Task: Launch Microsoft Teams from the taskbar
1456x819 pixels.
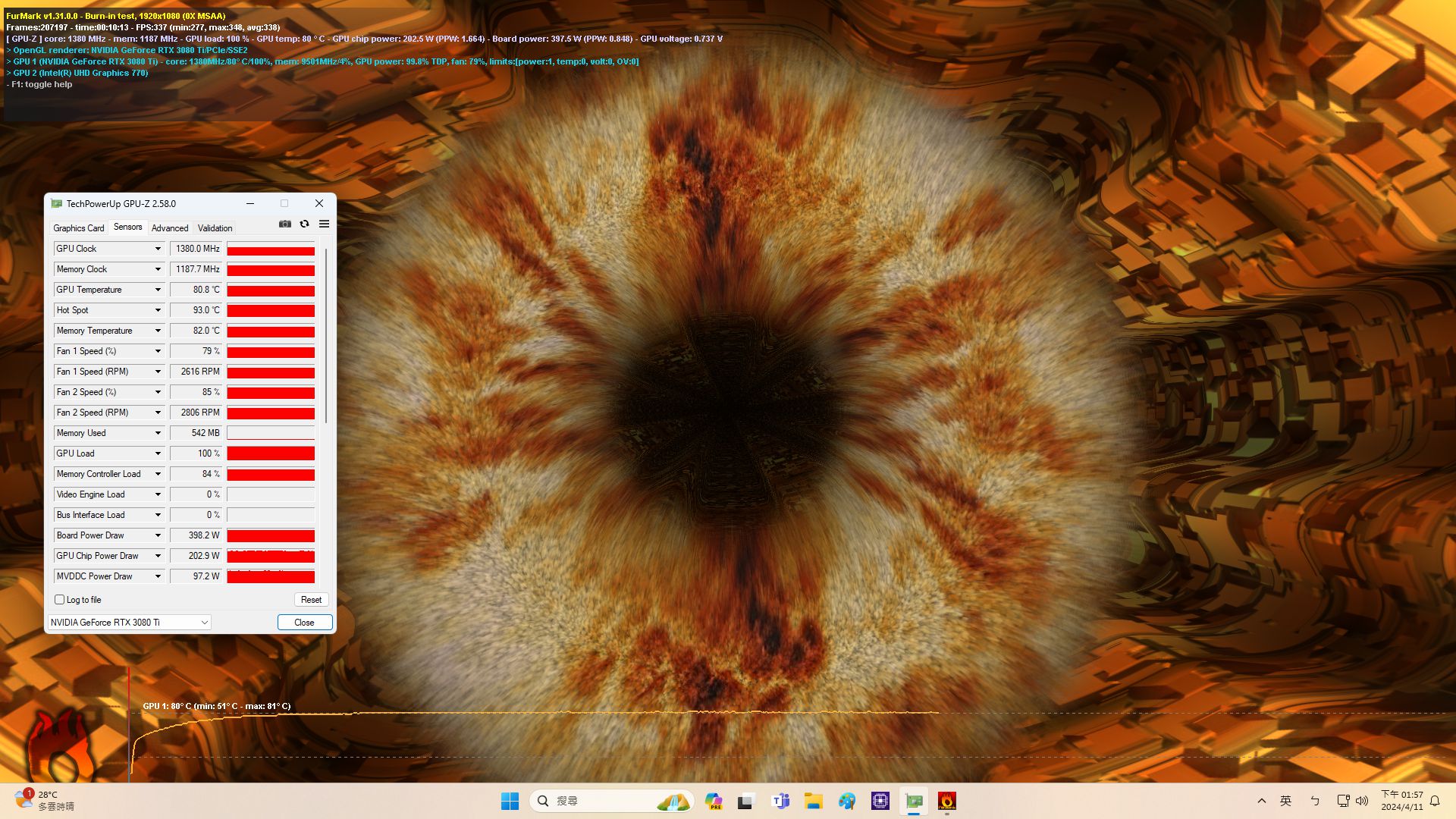Action: (780, 801)
